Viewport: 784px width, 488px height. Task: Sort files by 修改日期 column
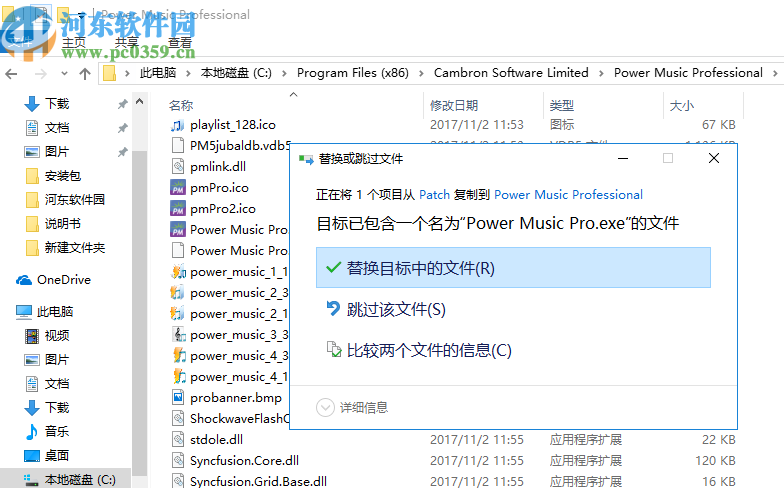tap(454, 106)
